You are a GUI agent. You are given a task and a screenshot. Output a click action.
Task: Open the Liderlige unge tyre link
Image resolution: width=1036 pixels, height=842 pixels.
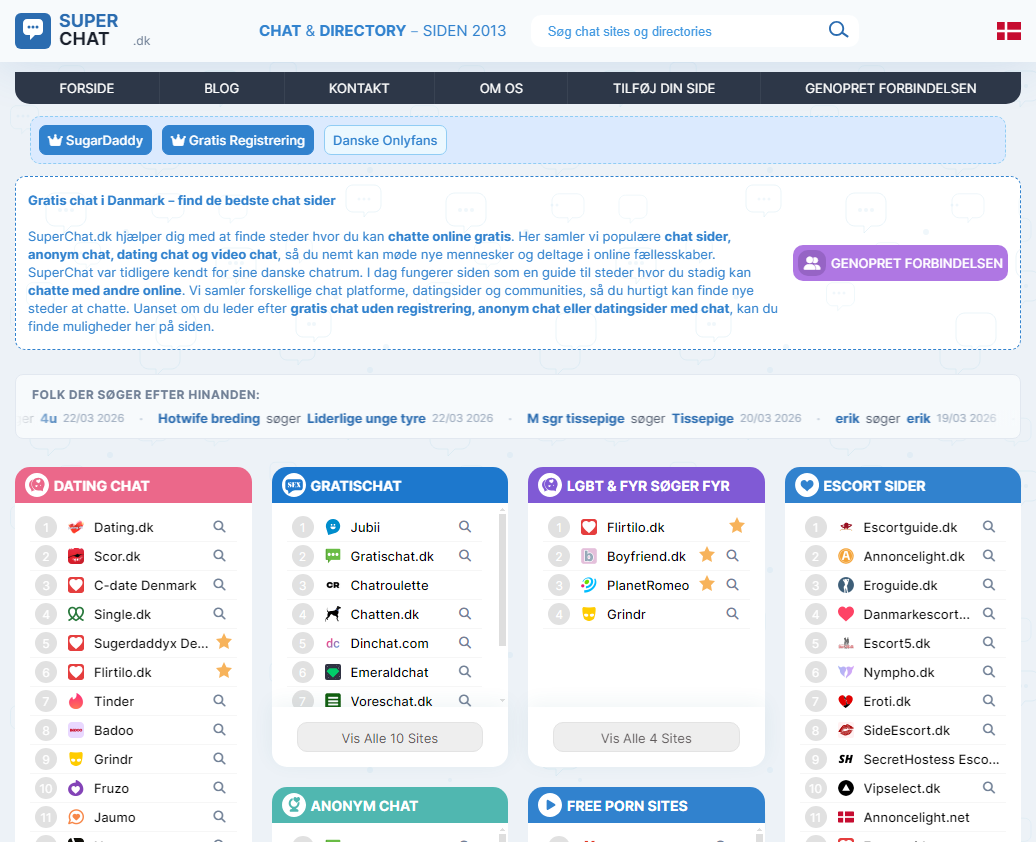tap(366, 418)
